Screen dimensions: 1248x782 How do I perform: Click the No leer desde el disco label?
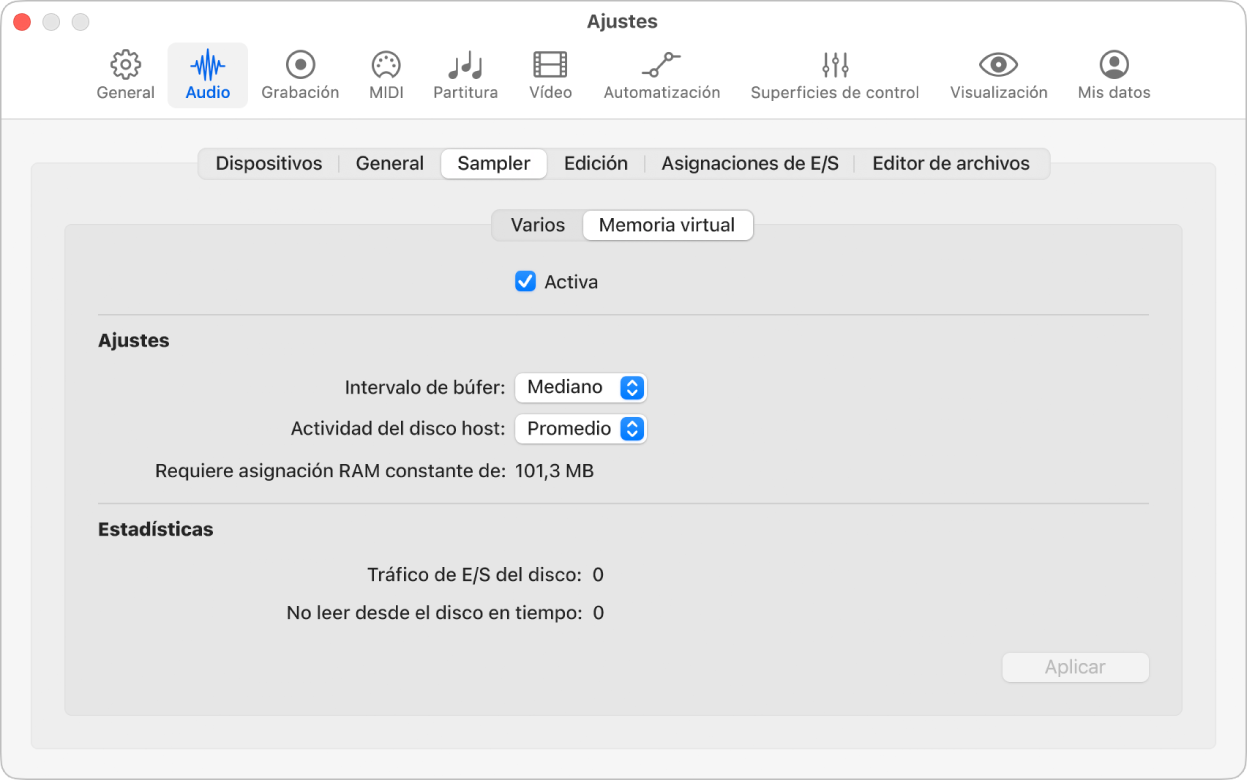(x=434, y=613)
